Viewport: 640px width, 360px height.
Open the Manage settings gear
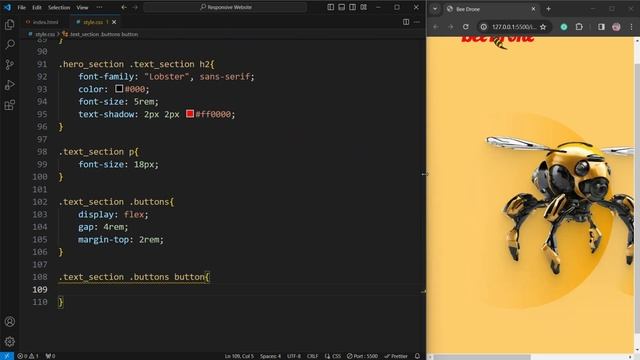coord(10,341)
